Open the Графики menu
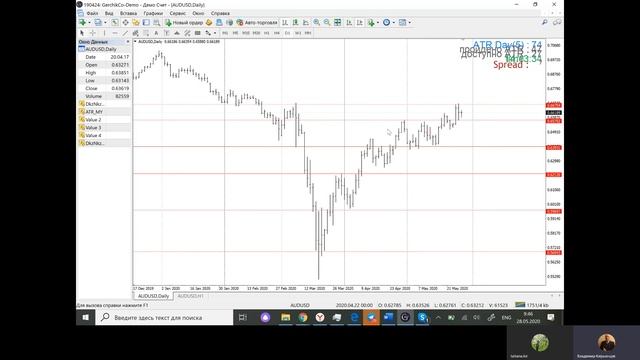 [153, 13]
